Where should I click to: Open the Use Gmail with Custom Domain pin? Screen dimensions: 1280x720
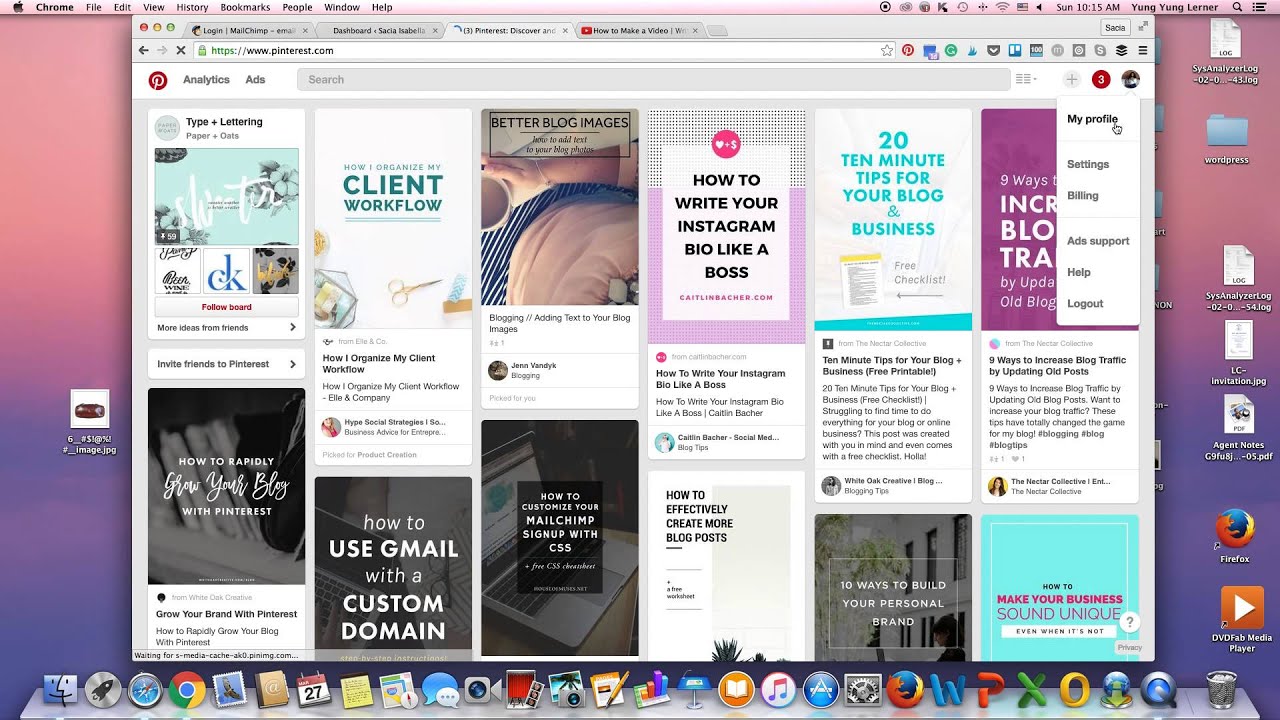click(393, 568)
